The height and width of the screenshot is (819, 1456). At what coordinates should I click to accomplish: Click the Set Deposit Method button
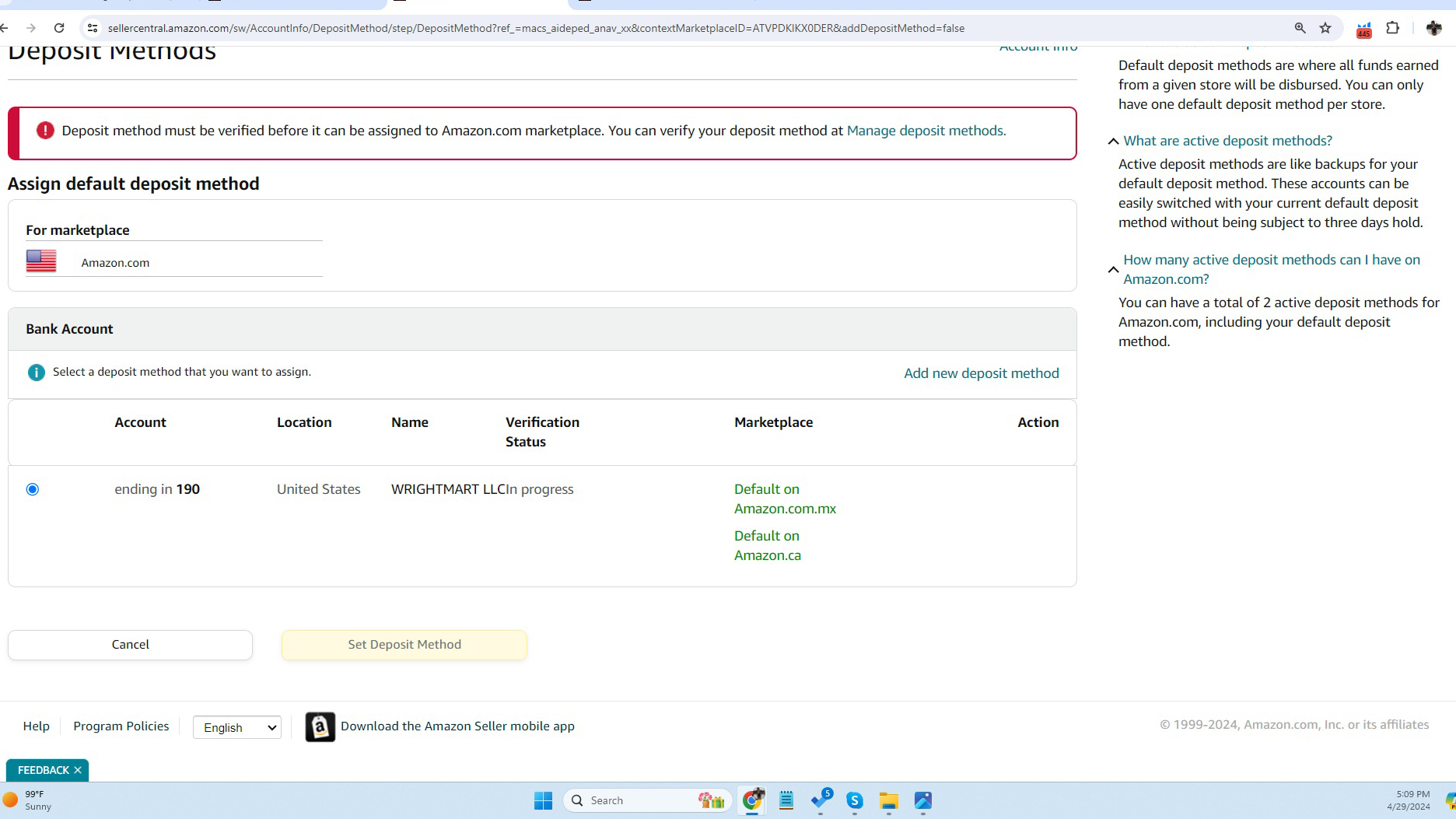click(404, 645)
